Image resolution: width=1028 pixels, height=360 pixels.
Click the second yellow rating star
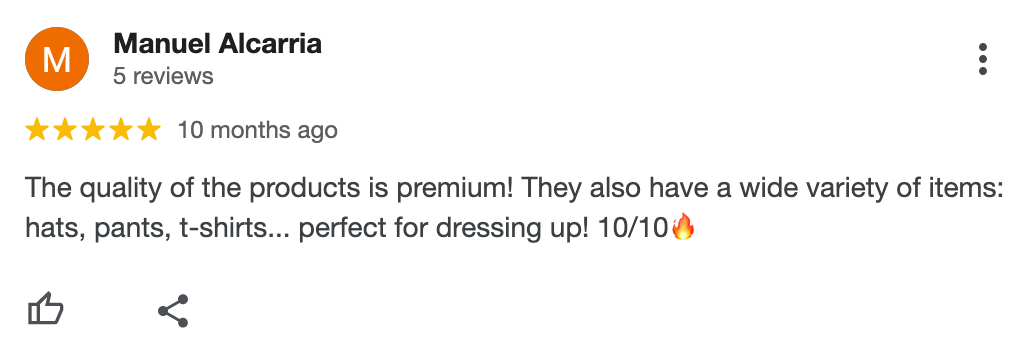[x=65, y=130]
